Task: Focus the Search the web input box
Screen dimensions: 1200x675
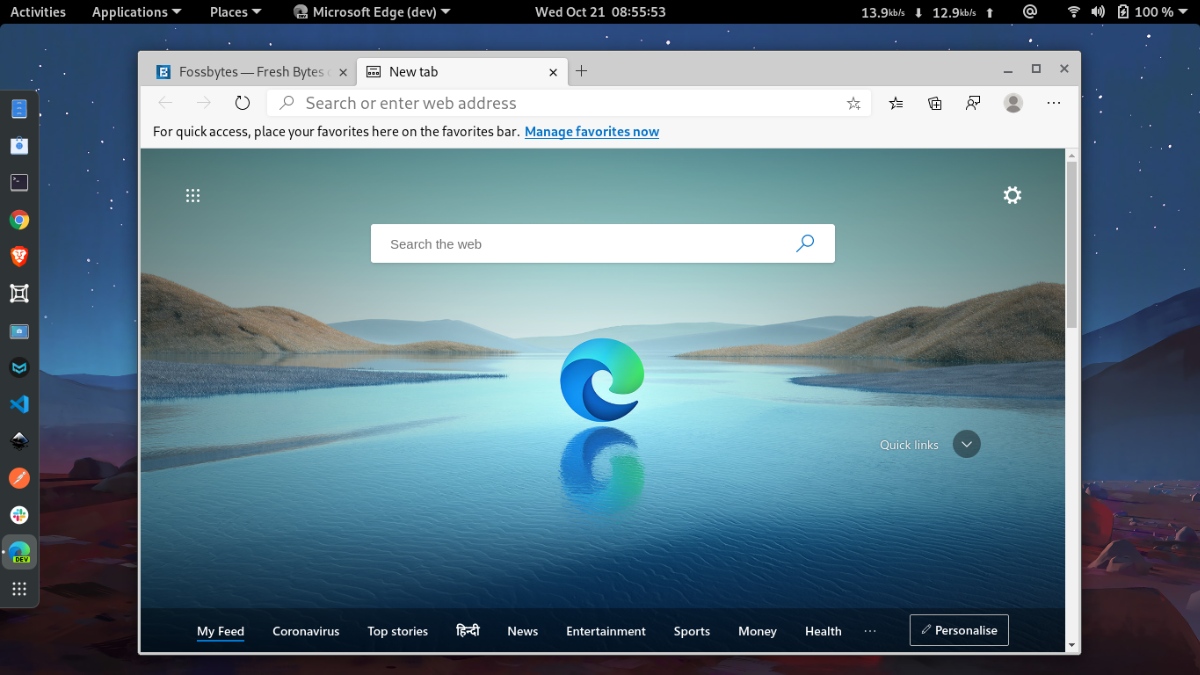Action: click(580, 244)
